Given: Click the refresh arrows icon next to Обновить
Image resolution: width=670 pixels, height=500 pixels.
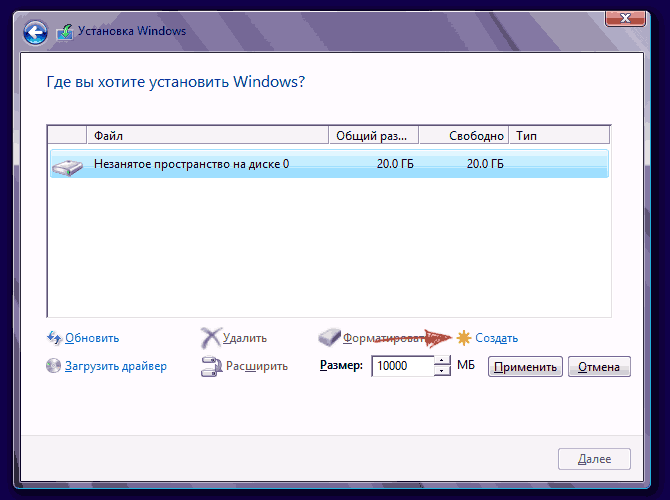Looking at the screenshot, I should tap(54, 338).
